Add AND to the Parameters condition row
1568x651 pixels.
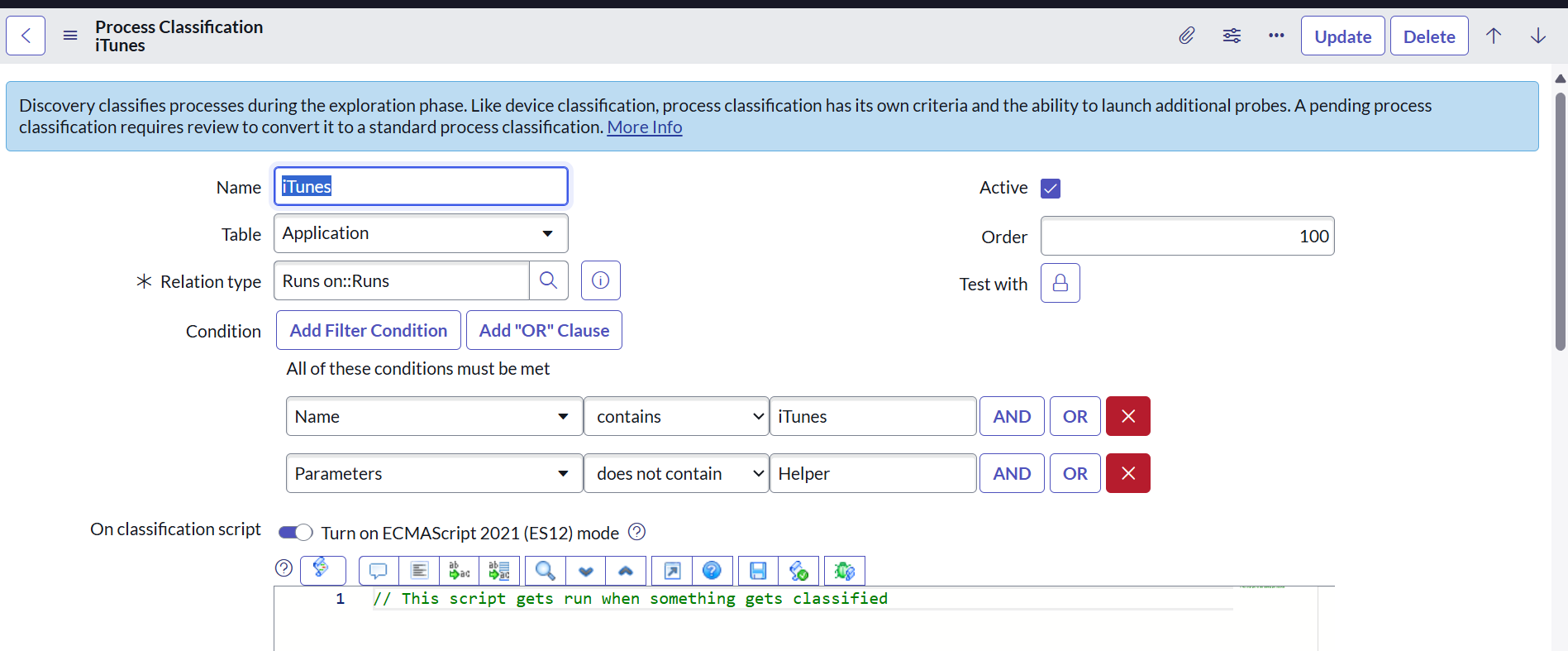pyautogui.click(x=1012, y=473)
